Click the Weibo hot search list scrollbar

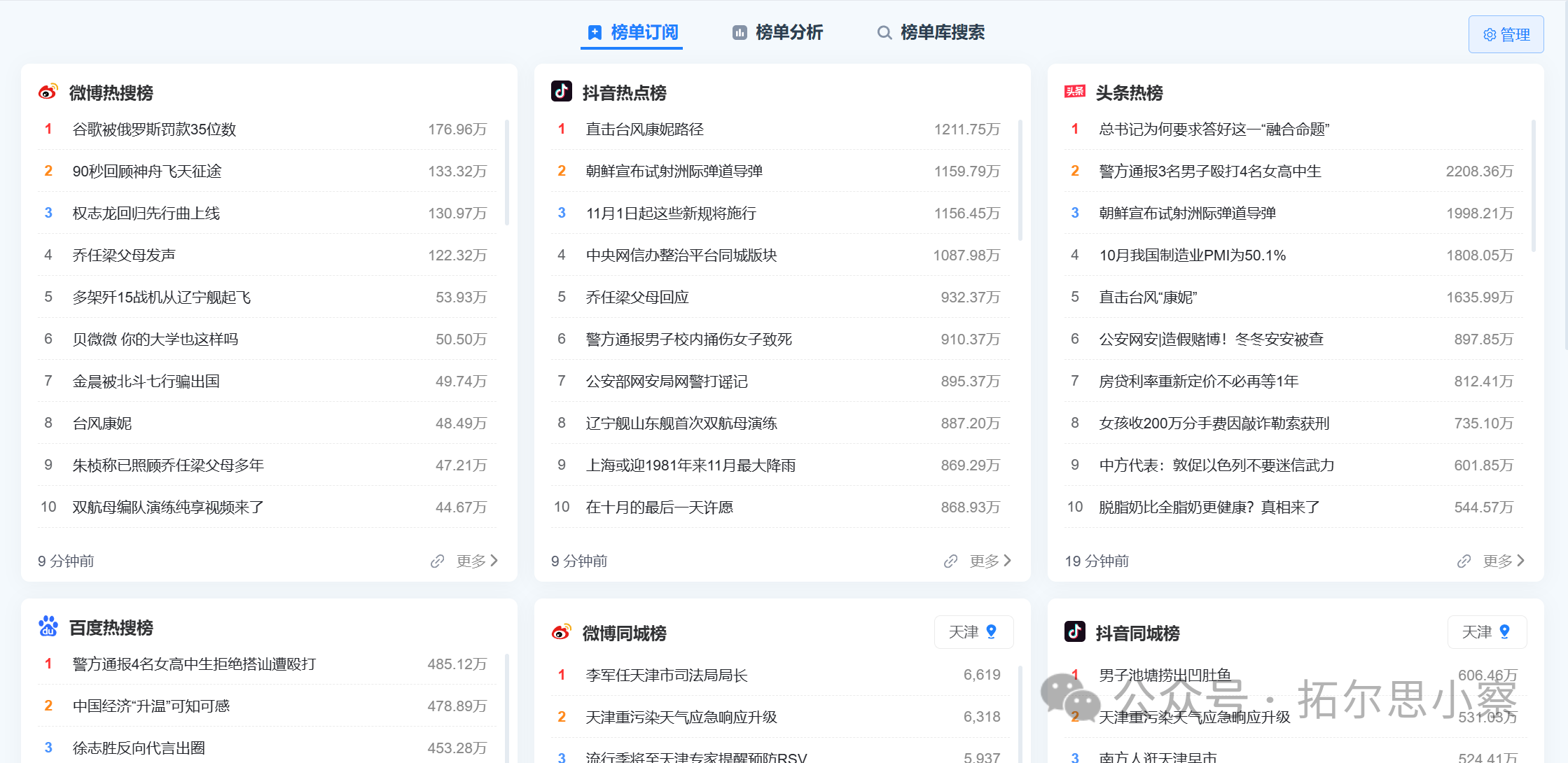506,173
